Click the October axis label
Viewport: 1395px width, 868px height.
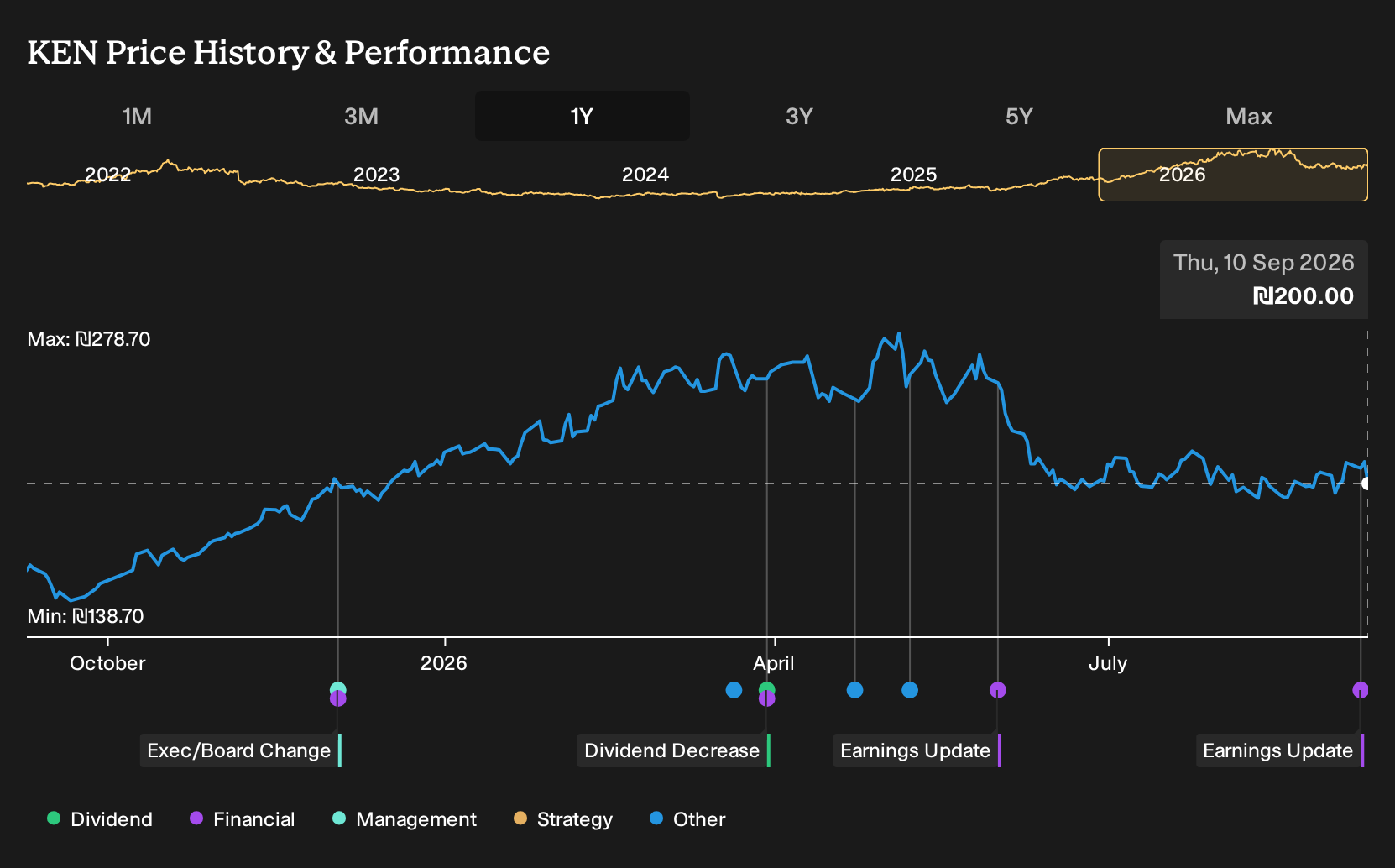[x=107, y=663]
